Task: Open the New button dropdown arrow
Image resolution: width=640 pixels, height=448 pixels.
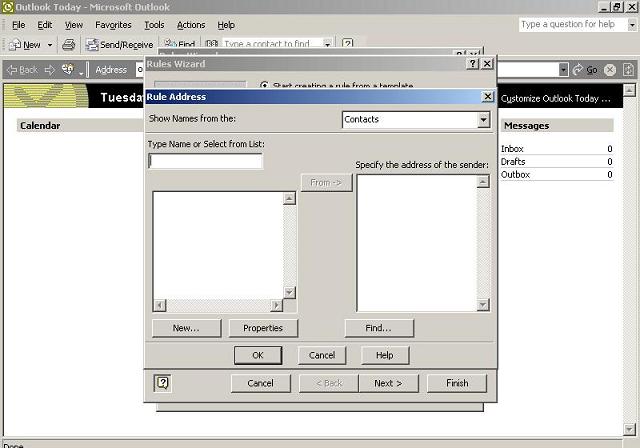Action: click(50, 44)
